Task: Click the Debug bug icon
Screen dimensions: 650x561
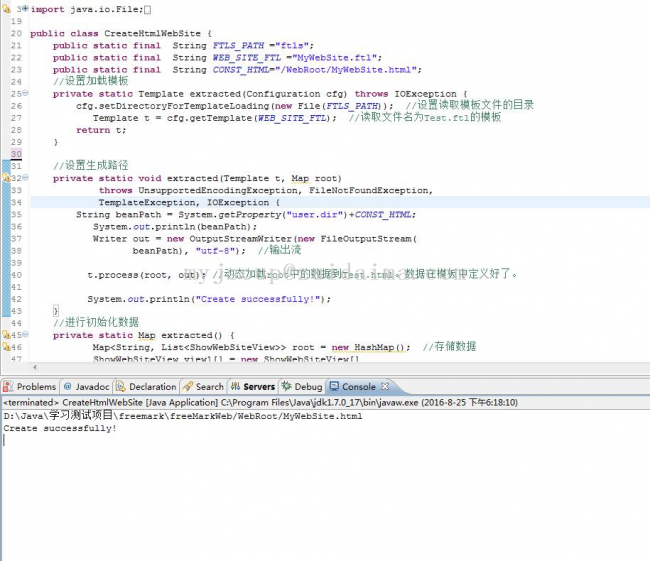Action: pos(286,386)
